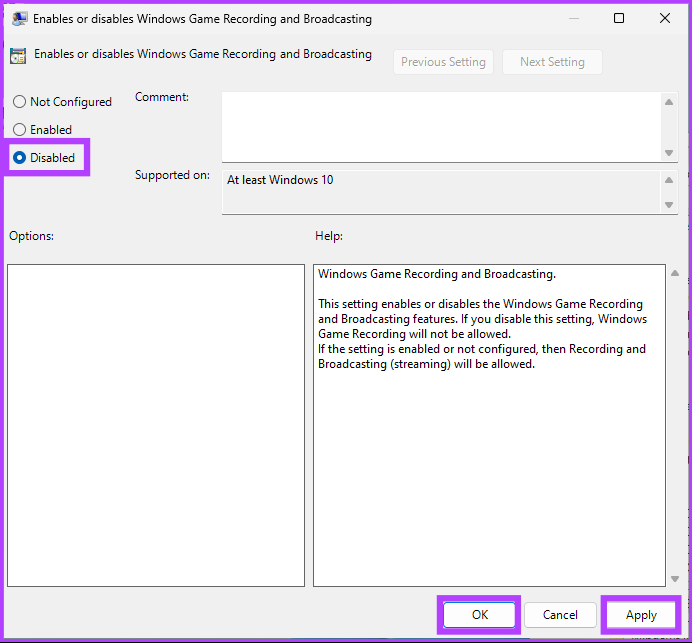Close the Game Recording policy dialog
Image resolution: width=692 pixels, height=643 pixels.
pos(665,18)
